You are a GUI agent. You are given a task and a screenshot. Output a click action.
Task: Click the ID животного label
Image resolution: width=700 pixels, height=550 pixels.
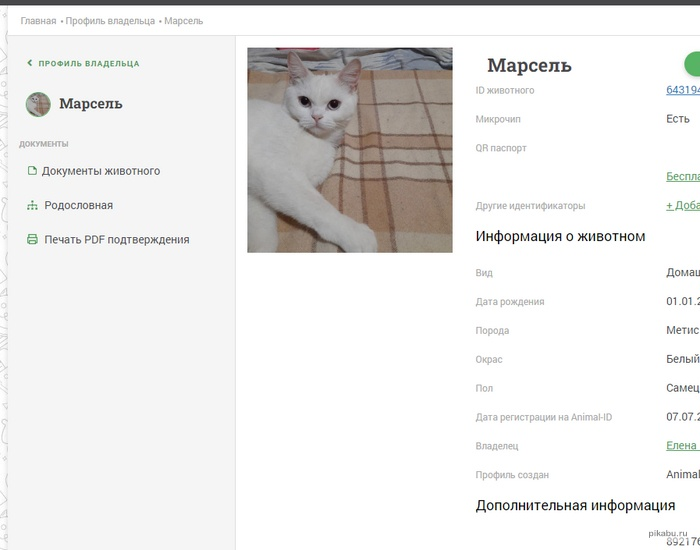[x=505, y=90]
